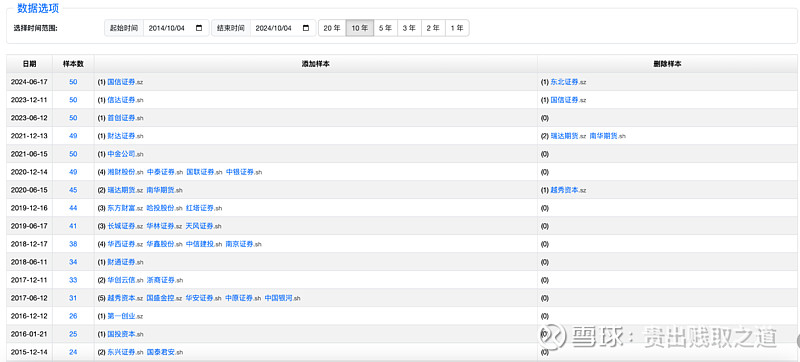This screenshot has width=800, height=362.
Task: Open the 25 sample count link
Action: point(73,334)
